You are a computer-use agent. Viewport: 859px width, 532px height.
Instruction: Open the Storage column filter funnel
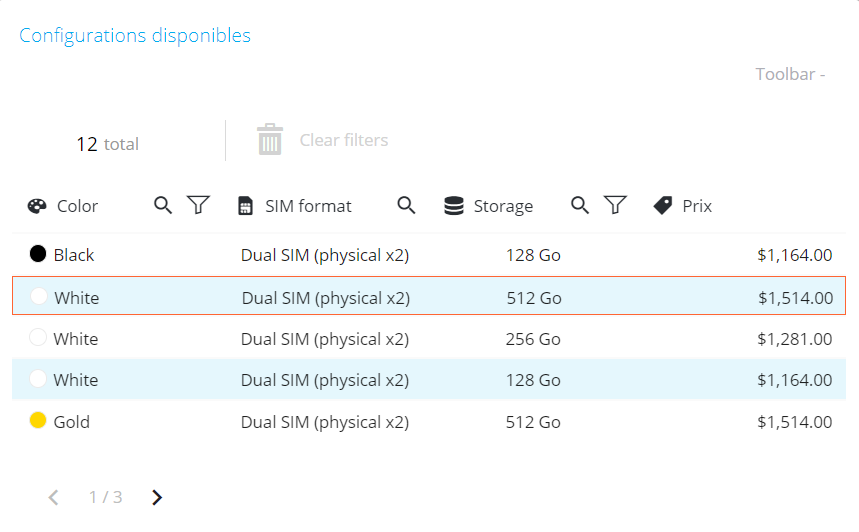pos(615,205)
